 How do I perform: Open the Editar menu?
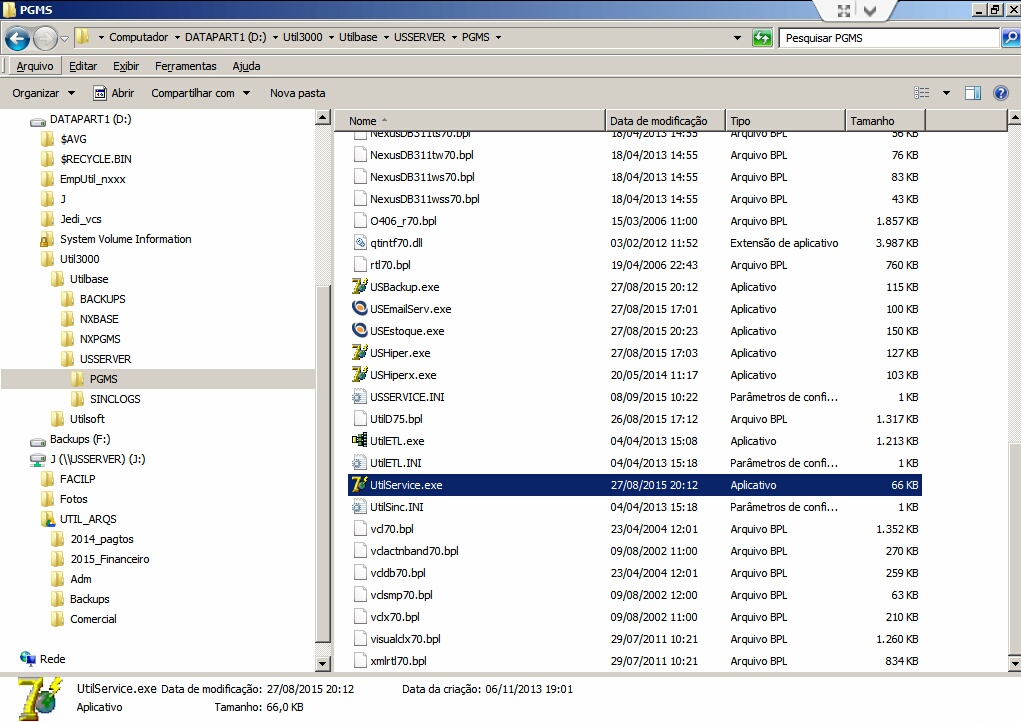tap(83, 66)
